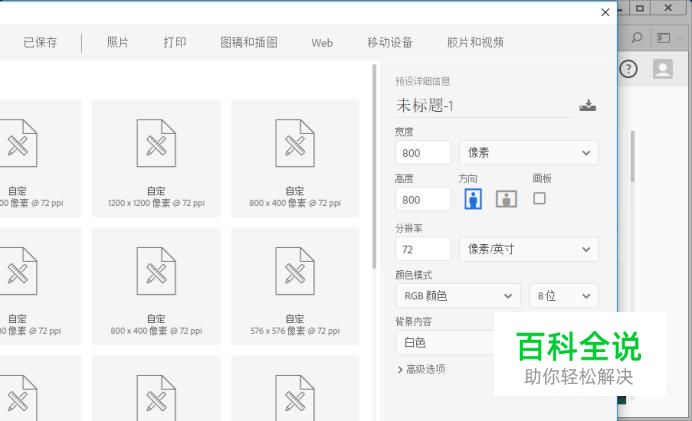Open the 已保存 tab
This screenshot has width=692, height=421.
coord(40,42)
